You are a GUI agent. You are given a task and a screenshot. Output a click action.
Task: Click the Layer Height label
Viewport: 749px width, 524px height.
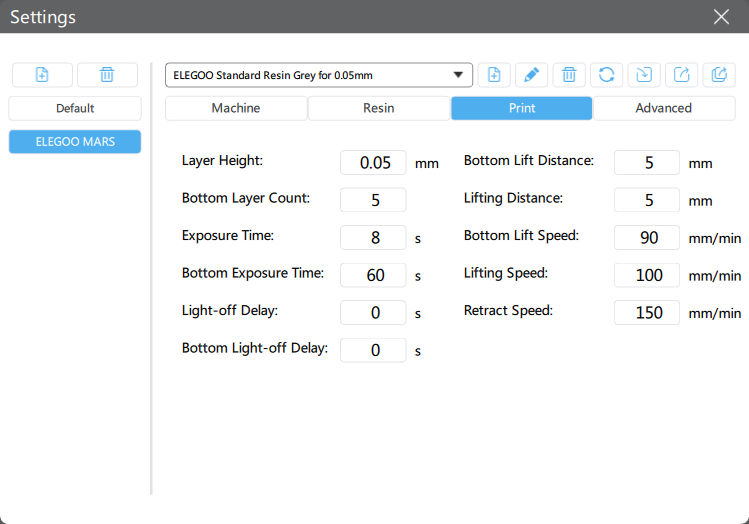(x=222, y=160)
